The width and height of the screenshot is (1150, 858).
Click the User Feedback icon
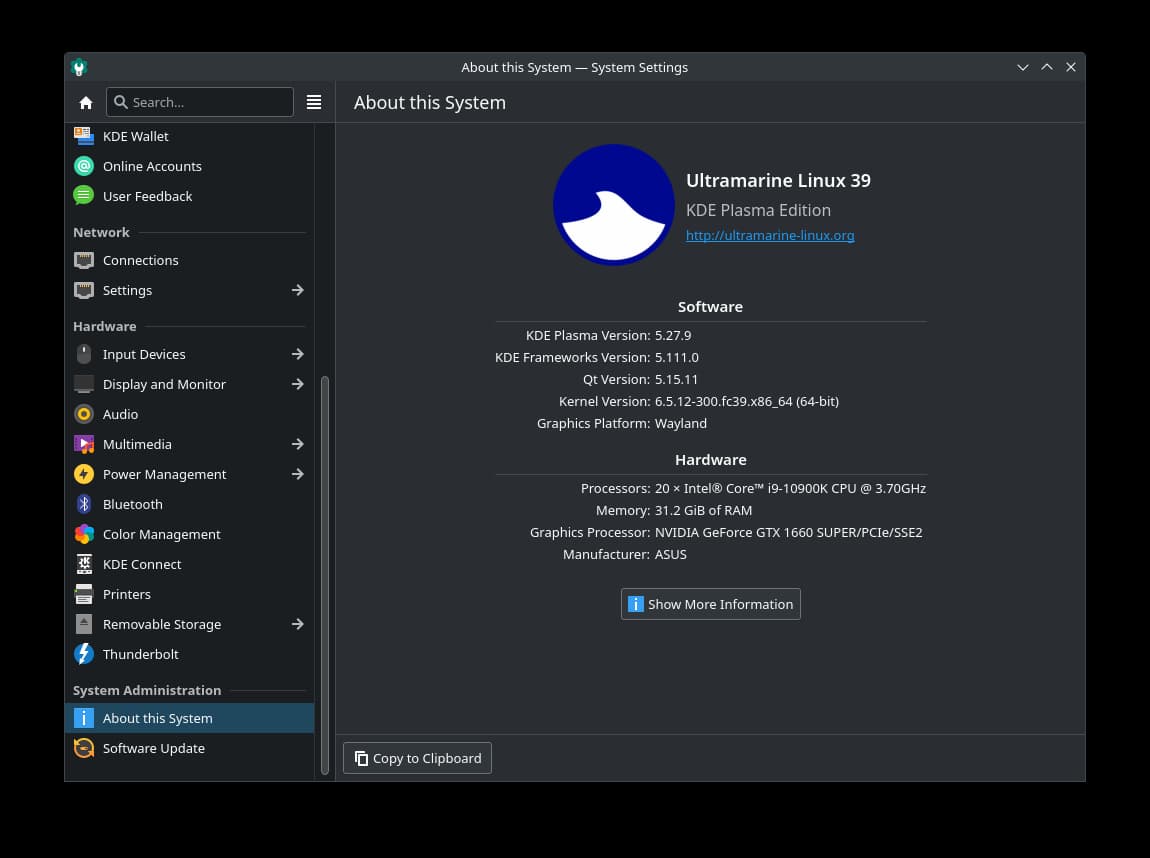pyautogui.click(x=84, y=196)
